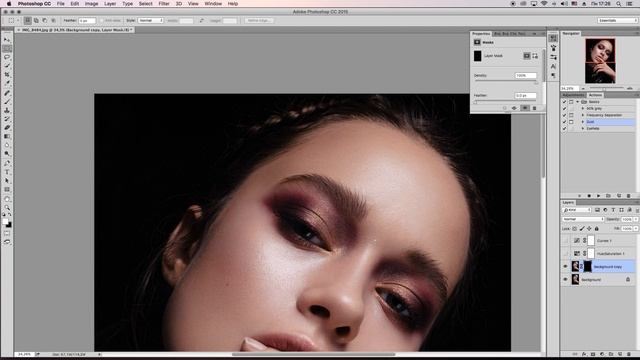Select the Eyedropper tool

7,83
